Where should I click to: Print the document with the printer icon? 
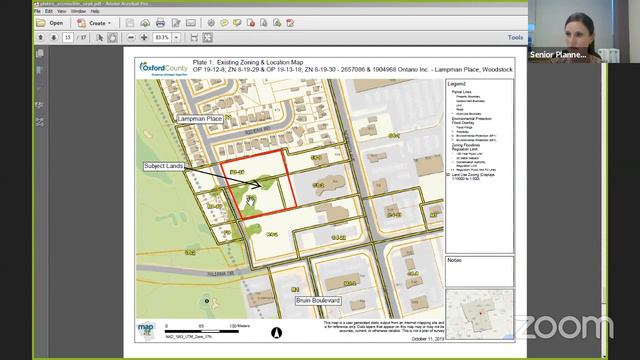point(160,23)
